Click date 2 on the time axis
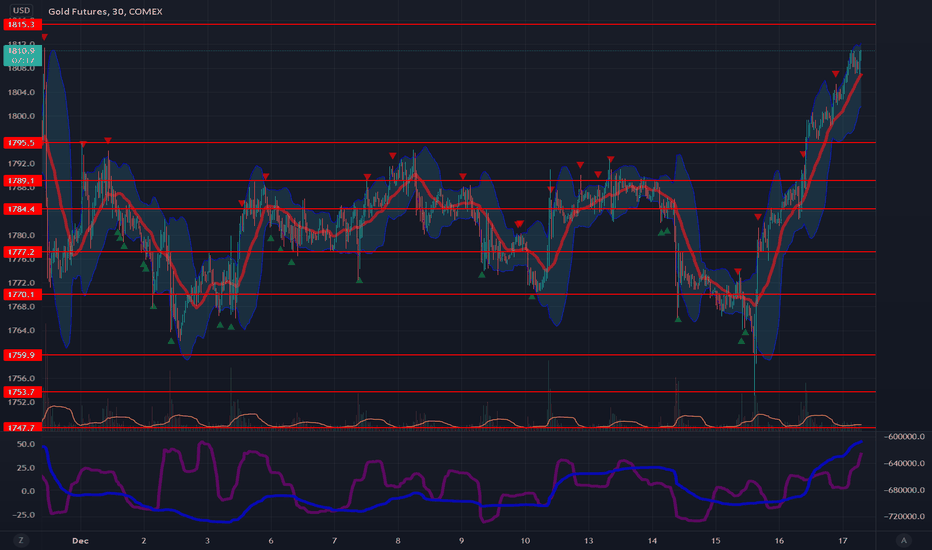This screenshot has width=932, height=550. tap(144, 540)
